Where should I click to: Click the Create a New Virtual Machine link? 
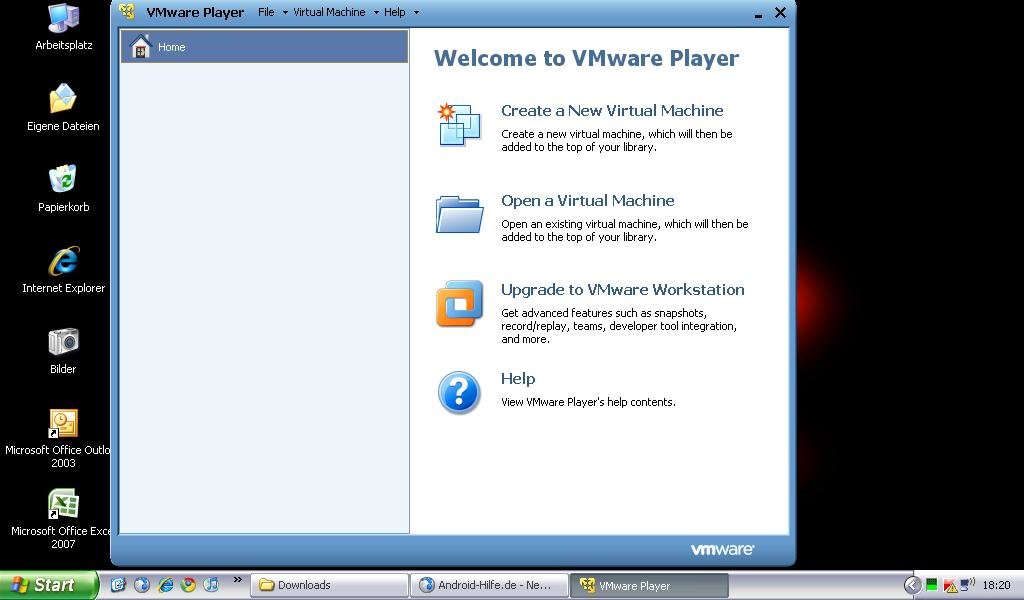tap(612, 110)
